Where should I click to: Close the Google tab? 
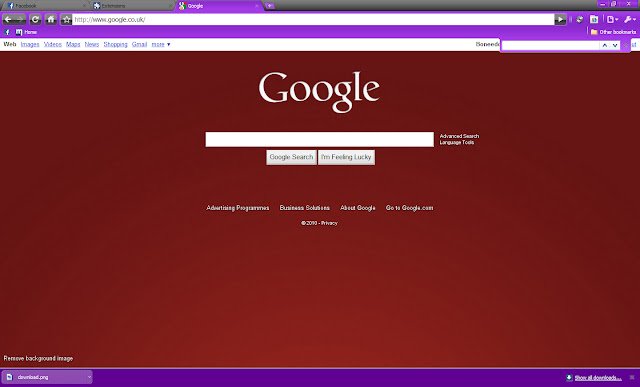(x=257, y=6)
